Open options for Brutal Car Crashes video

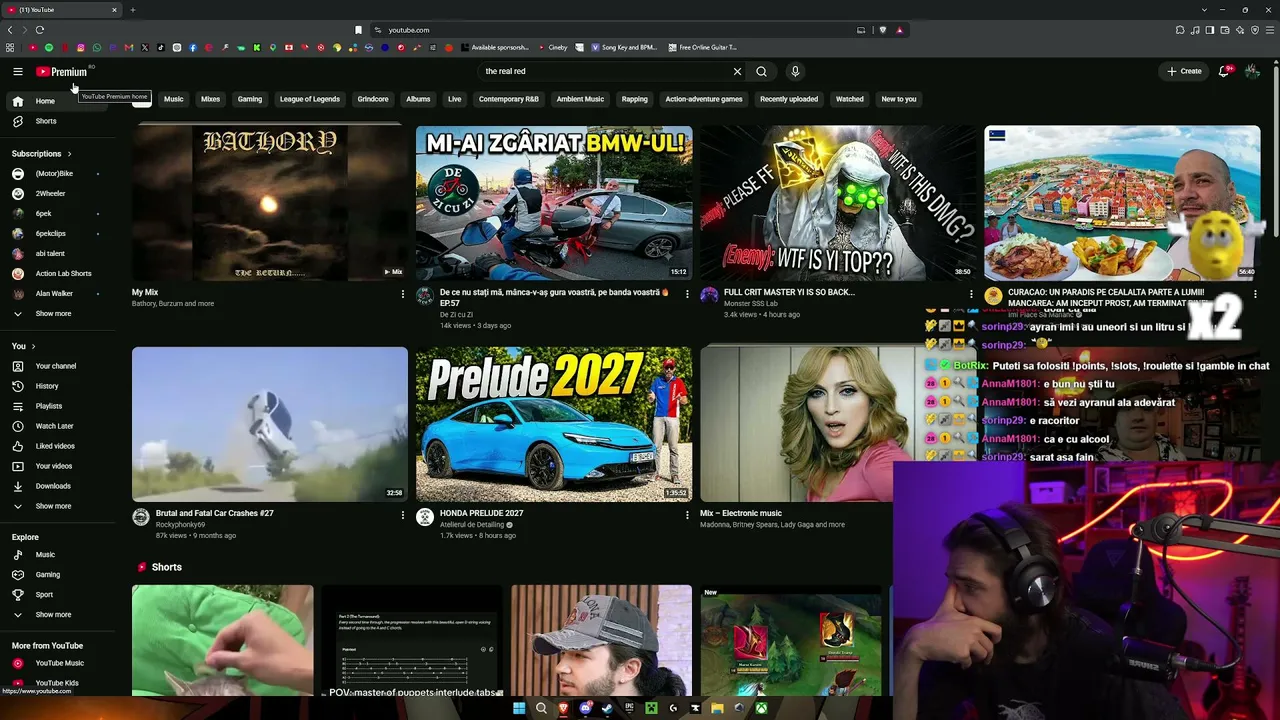click(x=402, y=515)
